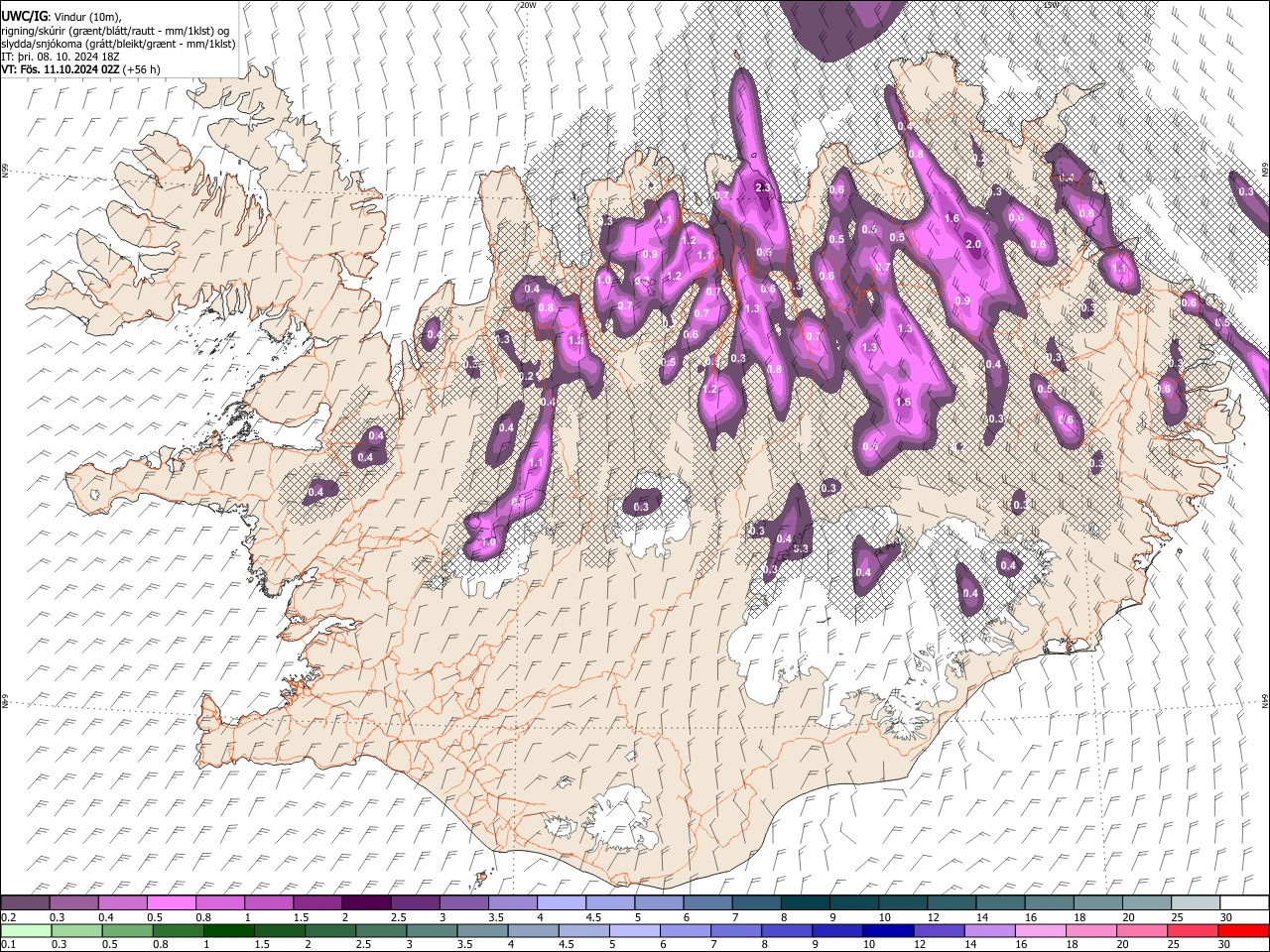The width and height of the screenshot is (1270, 952).
Task: Click the 'slydda/snjókoma' legend description line
Action: 118,44
